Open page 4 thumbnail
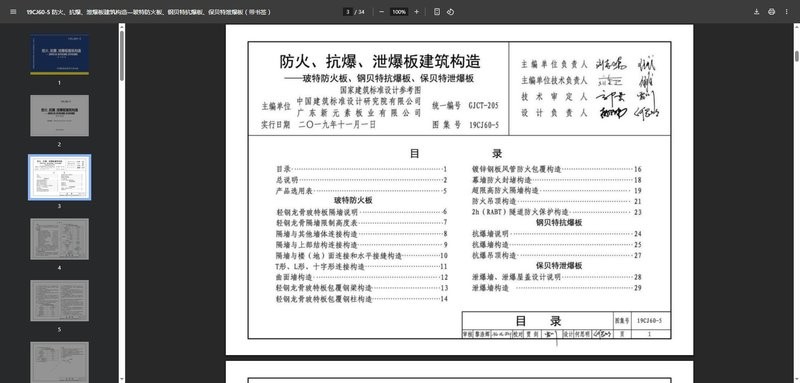The height and width of the screenshot is (383, 800). 59,239
